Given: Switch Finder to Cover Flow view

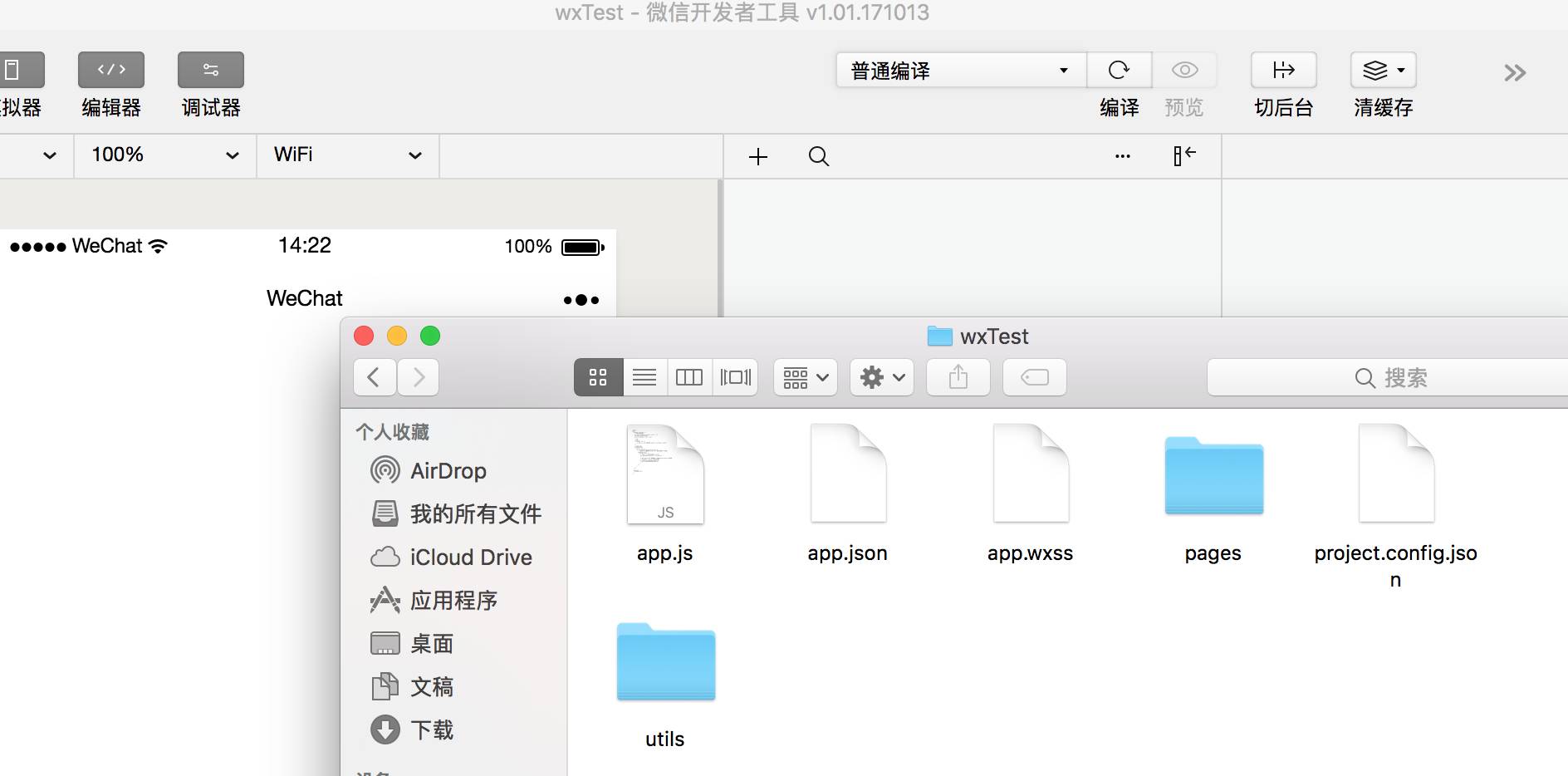Looking at the screenshot, I should point(735,378).
